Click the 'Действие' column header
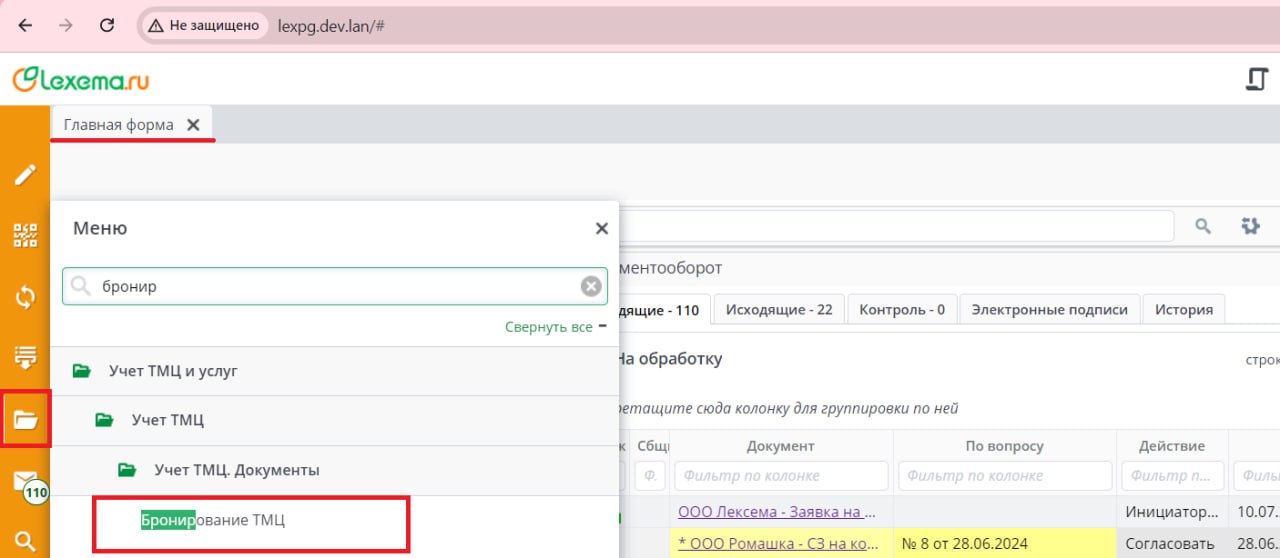Viewport: 1280px width, 558px height. tap(1172, 446)
